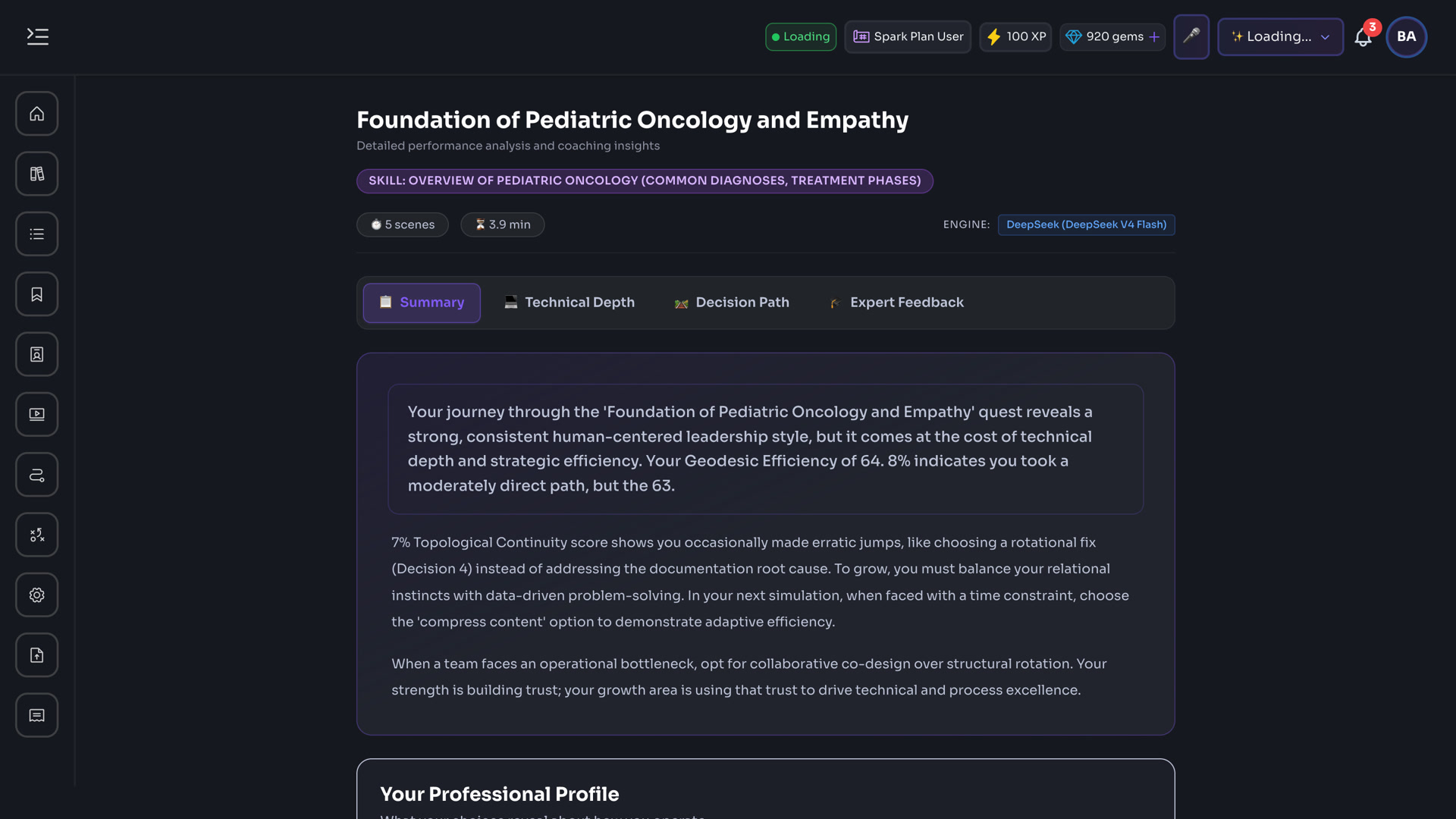The height and width of the screenshot is (819, 1456).
Task: Open the settings gear sidebar icon
Action: pos(36,595)
